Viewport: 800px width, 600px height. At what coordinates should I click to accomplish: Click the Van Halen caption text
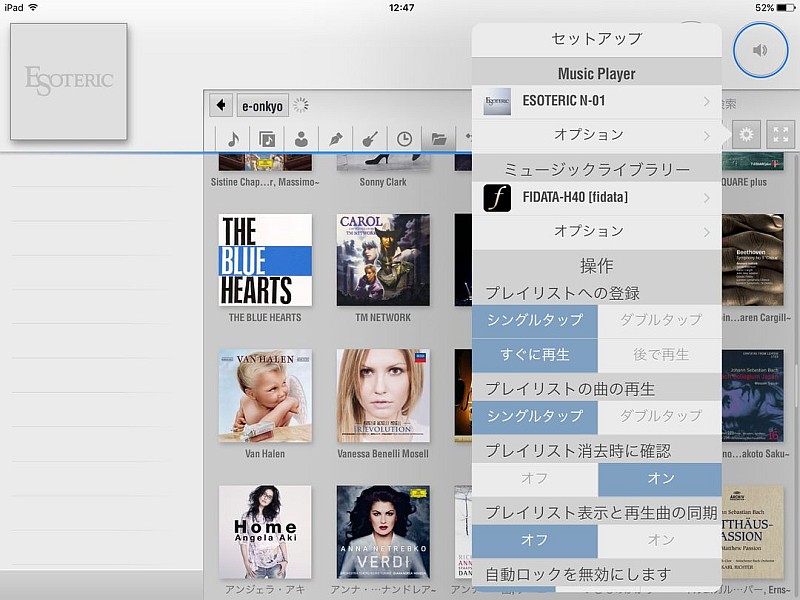265,454
